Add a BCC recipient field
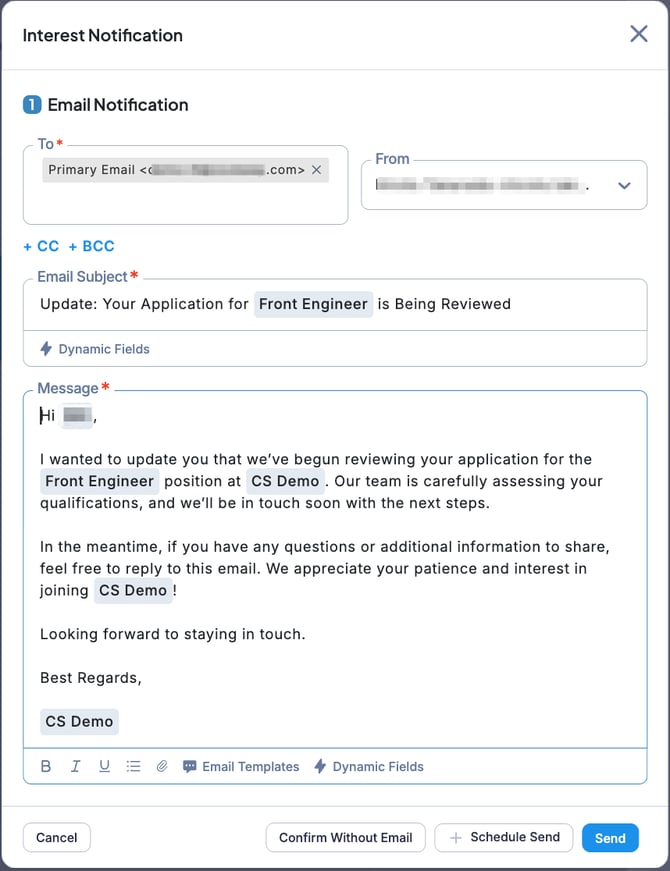This screenshot has height=871, width=670. tap(92, 246)
